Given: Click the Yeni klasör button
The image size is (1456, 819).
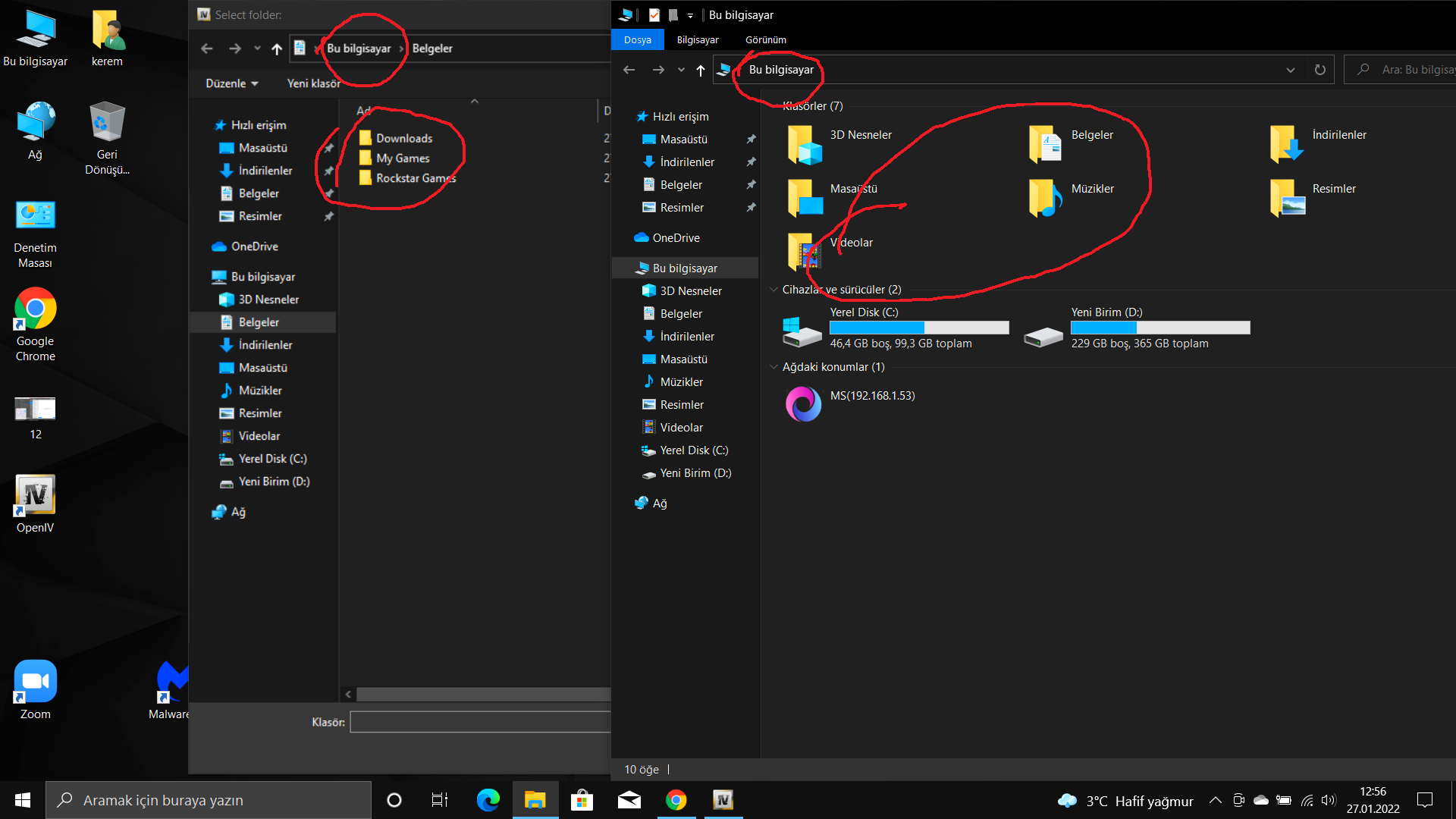Looking at the screenshot, I should [x=313, y=83].
